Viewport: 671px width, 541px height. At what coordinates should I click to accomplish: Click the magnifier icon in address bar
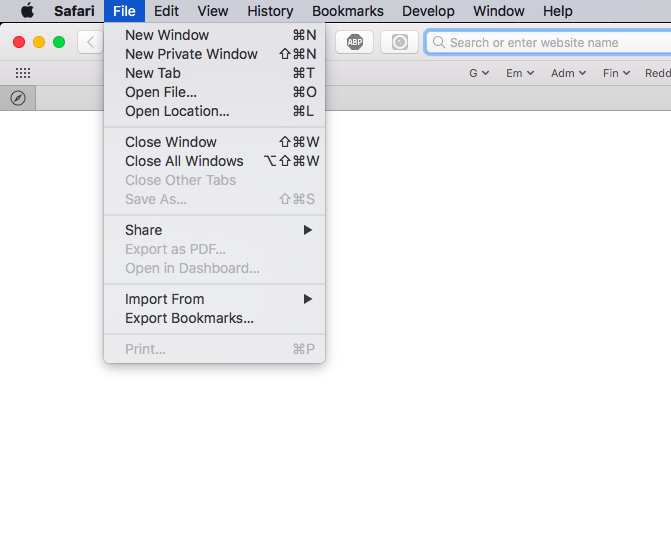tap(439, 42)
